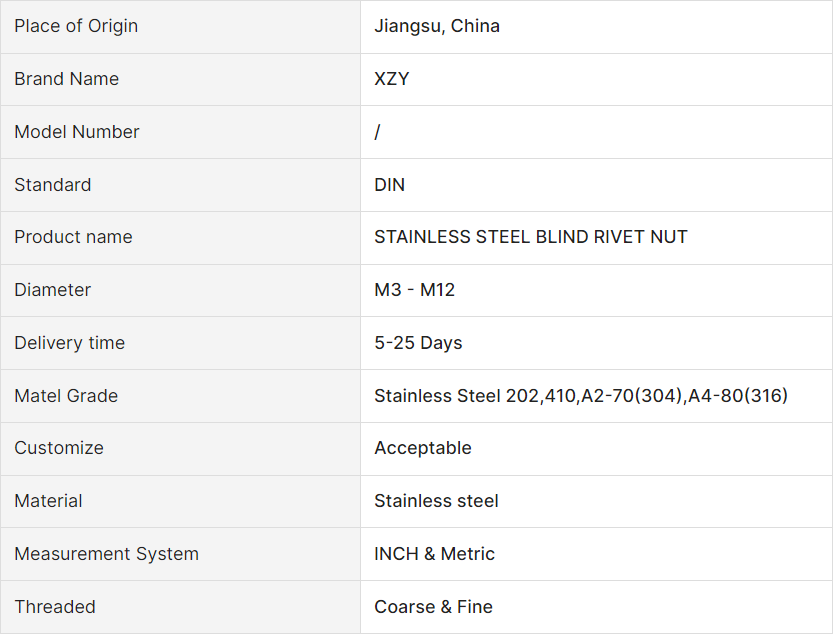Select the Coarse & Fine value
Image resolution: width=834 pixels, height=634 pixels.
coord(433,607)
